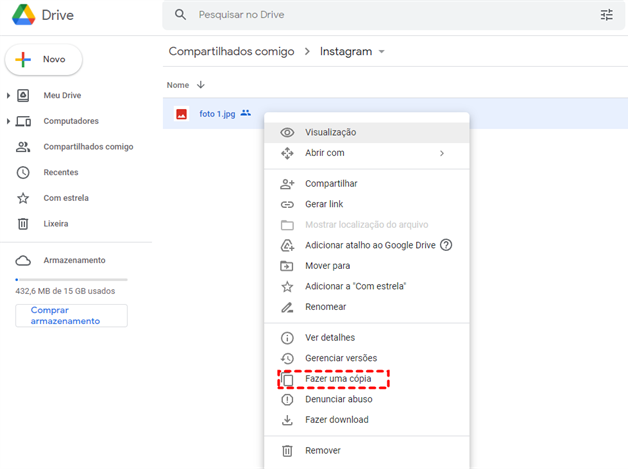
Task: Click the Instagram breadcrumb label
Action: [346, 52]
